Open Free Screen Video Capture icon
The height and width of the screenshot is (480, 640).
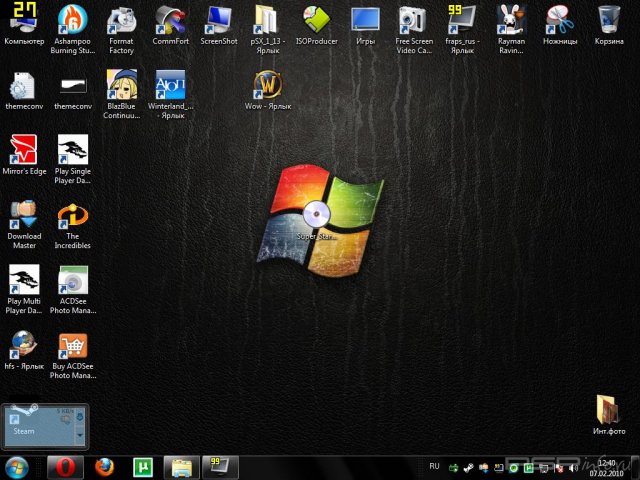(x=414, y=20)
